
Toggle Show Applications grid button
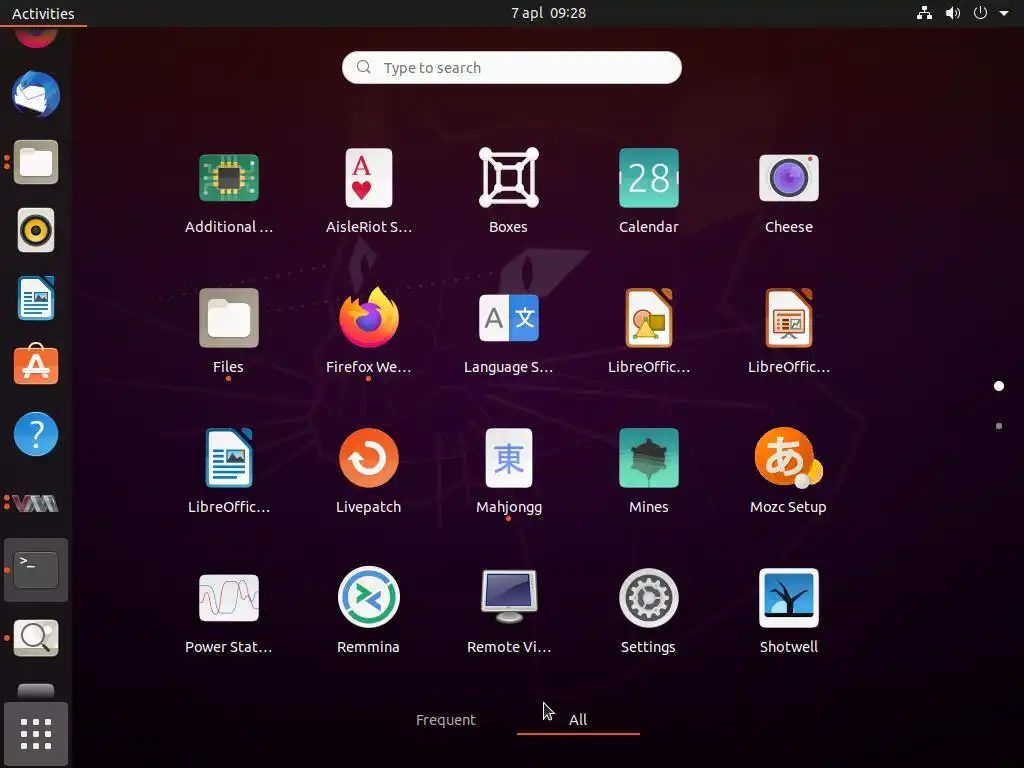pos(36,734)
